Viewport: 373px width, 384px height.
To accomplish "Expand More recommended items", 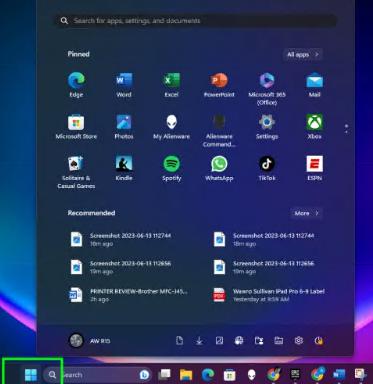I will click(306, 213).
